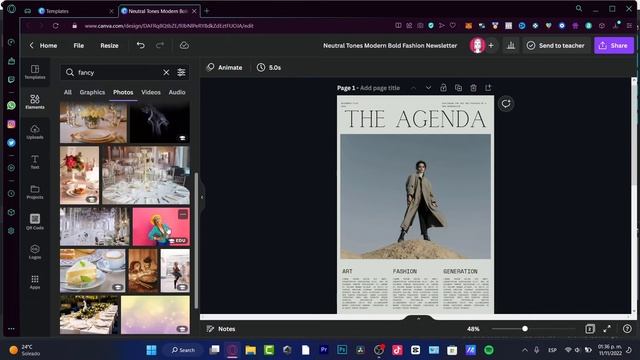Open the help question mark icon

tap(627, 329)
